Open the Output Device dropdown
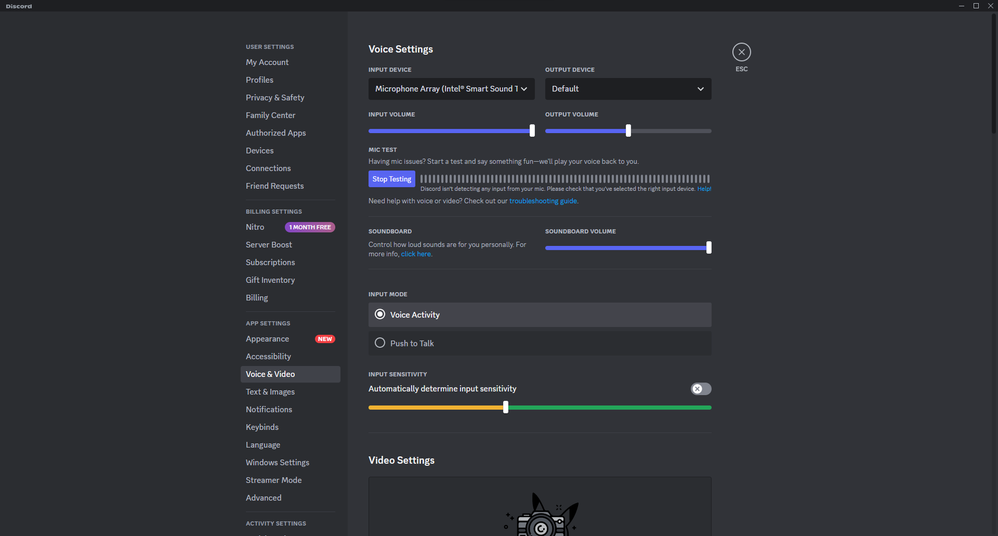 [x=628, y=89]
